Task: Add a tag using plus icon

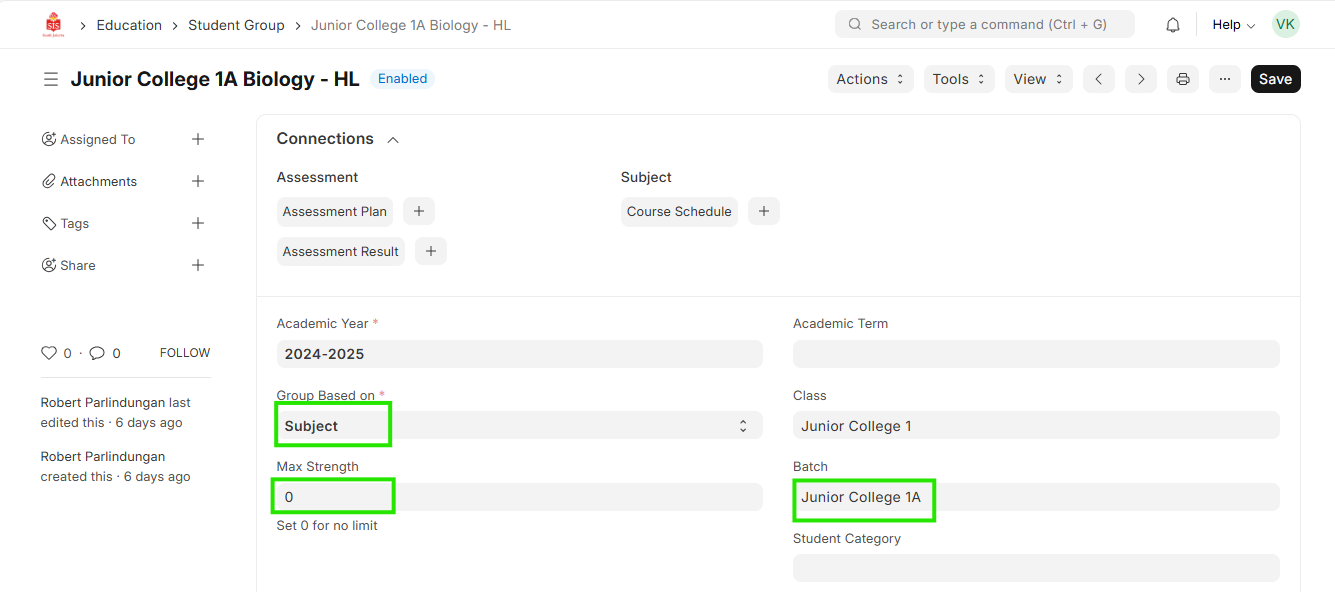Action: click(x=198, y=223)
